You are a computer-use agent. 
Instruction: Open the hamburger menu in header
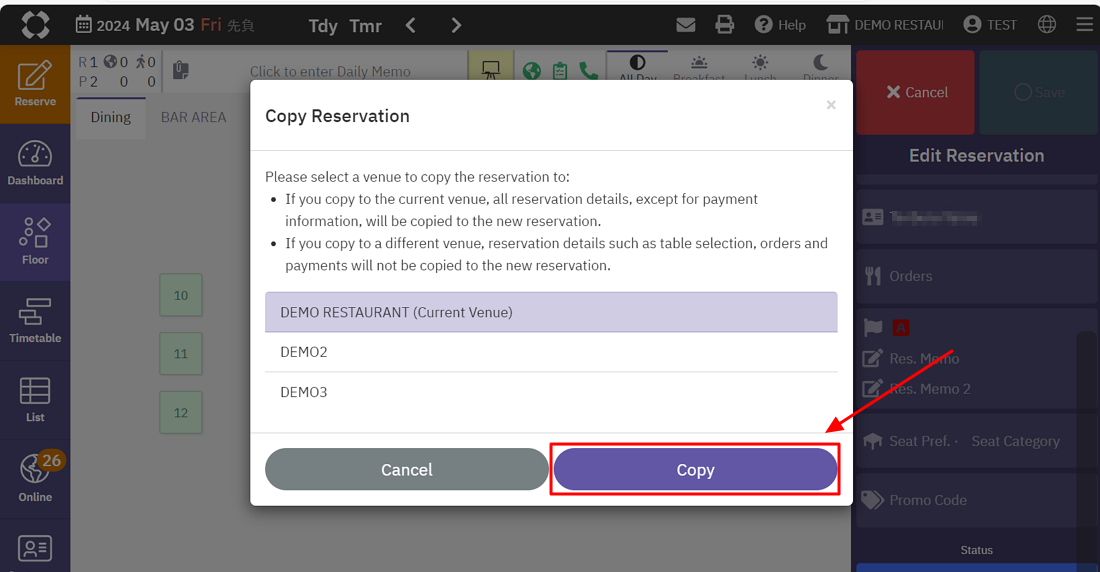point(1083,25)
